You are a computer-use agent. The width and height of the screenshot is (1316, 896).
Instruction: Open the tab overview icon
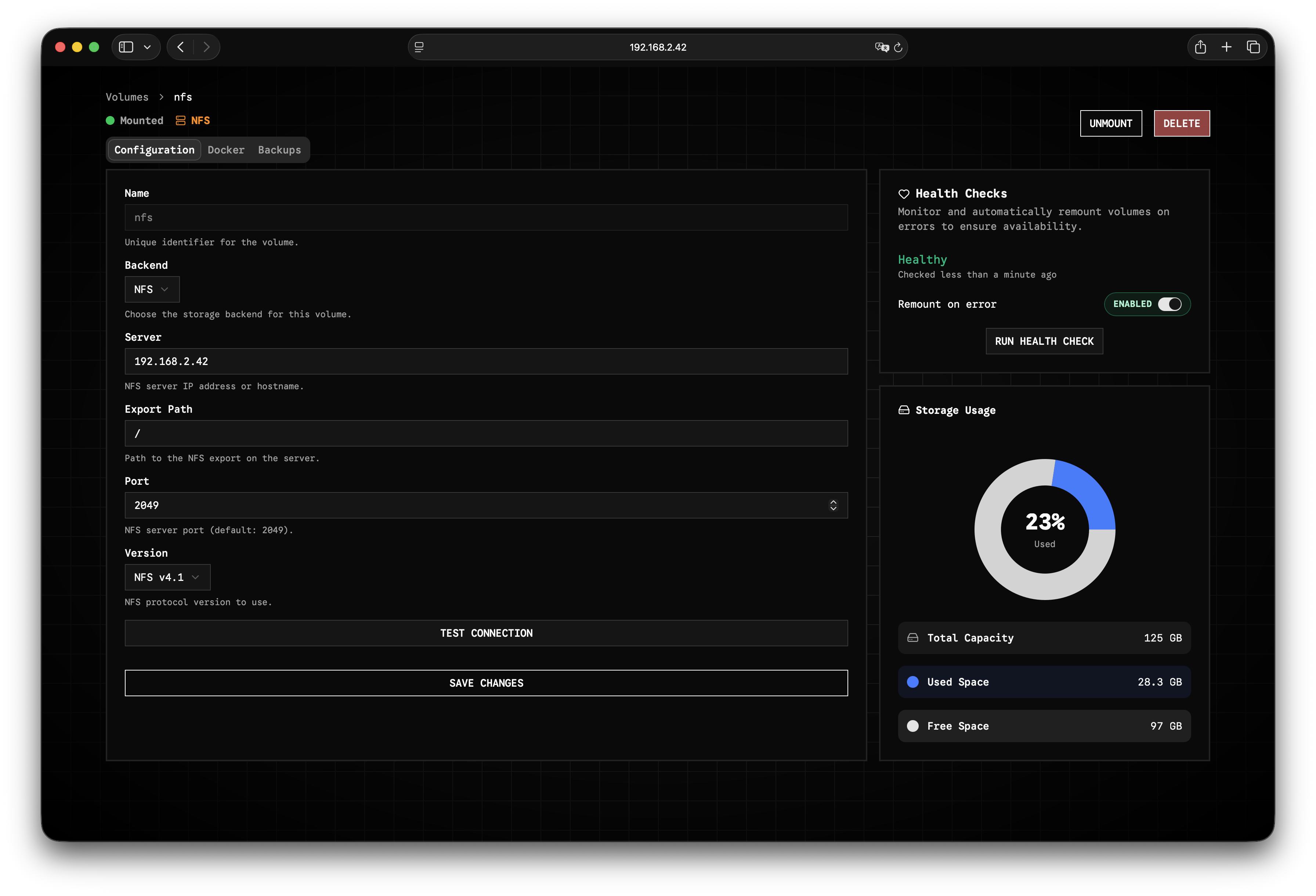click(1253, 47)
